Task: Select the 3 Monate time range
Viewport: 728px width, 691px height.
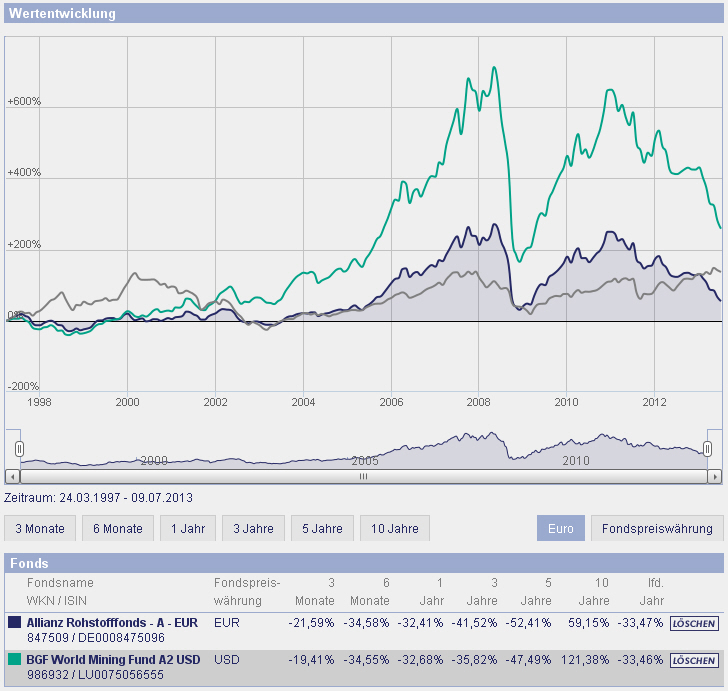Action: (x=40, y=528)
